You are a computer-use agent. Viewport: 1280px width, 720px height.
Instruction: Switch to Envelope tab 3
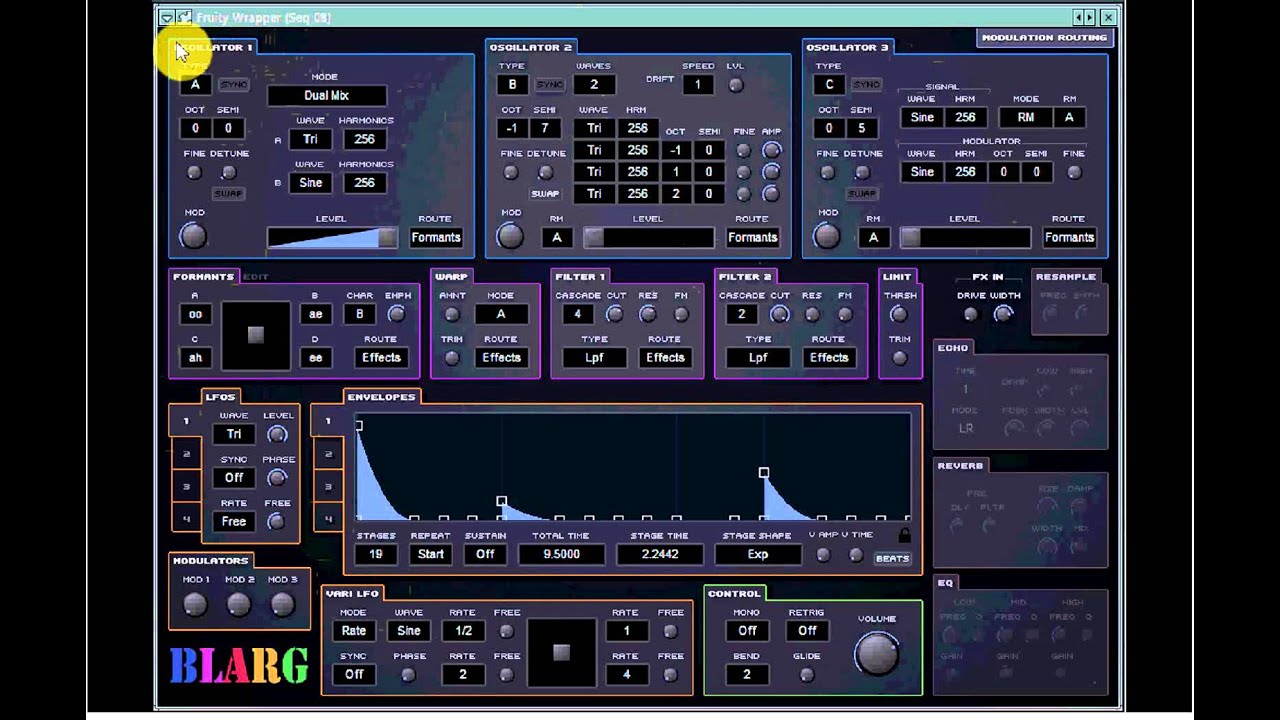click(x=328, y=487)
